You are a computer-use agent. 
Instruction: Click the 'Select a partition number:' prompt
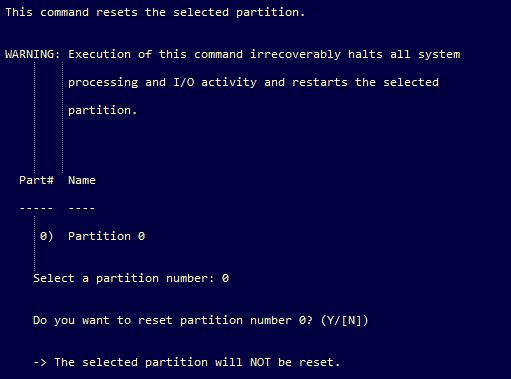click(x=124, y=278)
